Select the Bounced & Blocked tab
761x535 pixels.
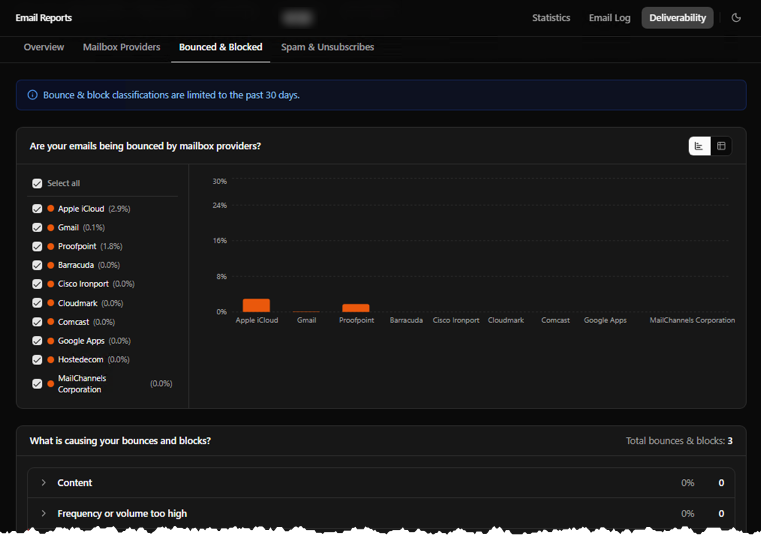(220, 47)
